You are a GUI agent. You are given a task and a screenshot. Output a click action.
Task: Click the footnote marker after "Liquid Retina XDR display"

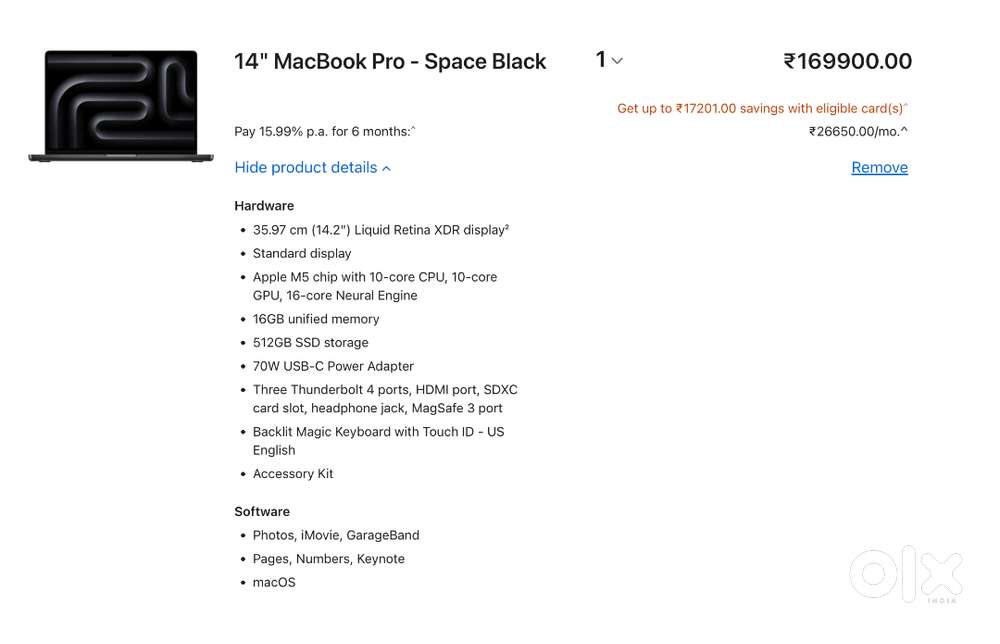509,226
